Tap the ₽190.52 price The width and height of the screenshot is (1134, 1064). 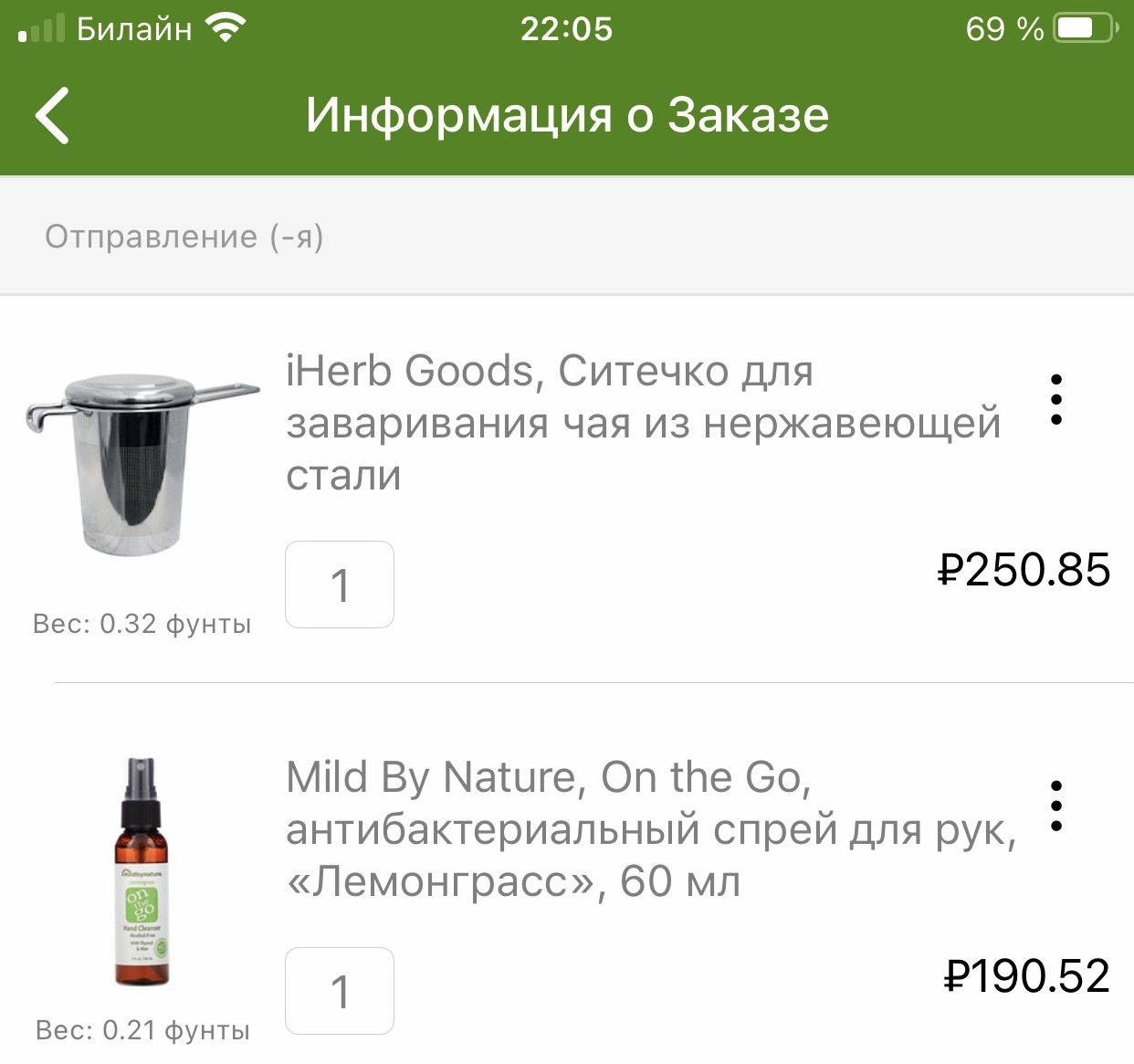point(1026,976)
